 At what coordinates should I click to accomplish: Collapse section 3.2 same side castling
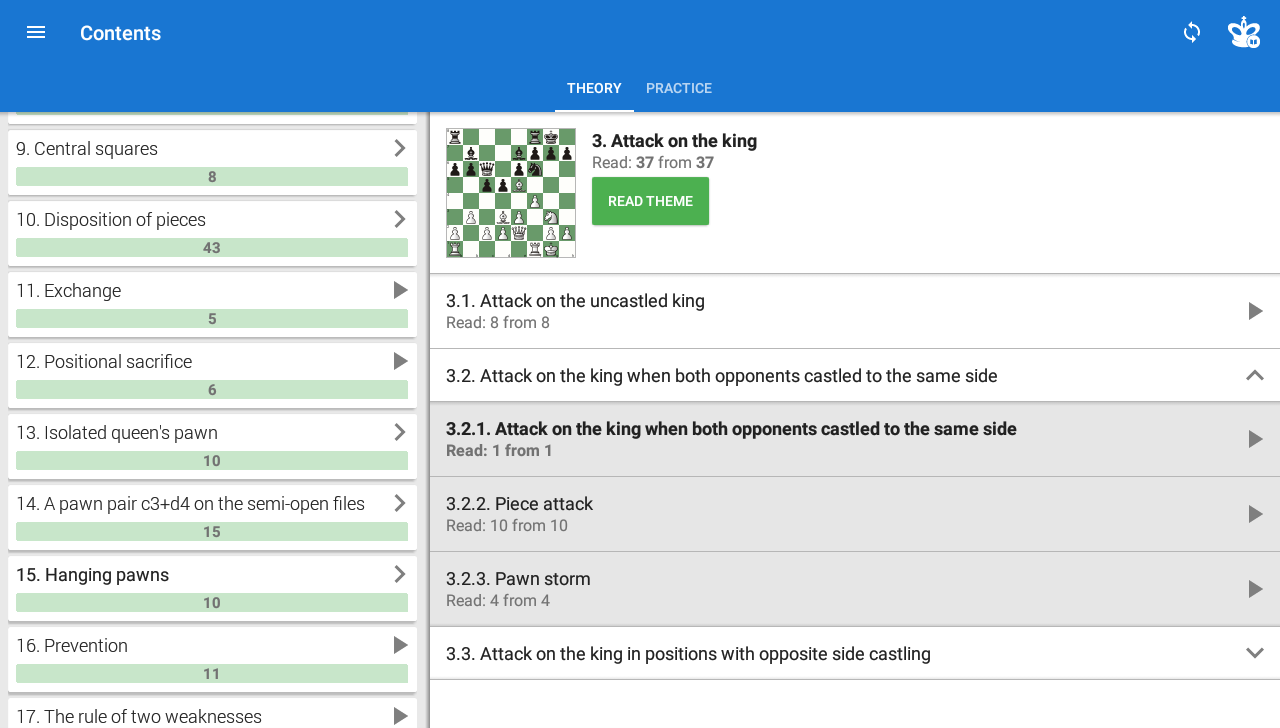1255,375
